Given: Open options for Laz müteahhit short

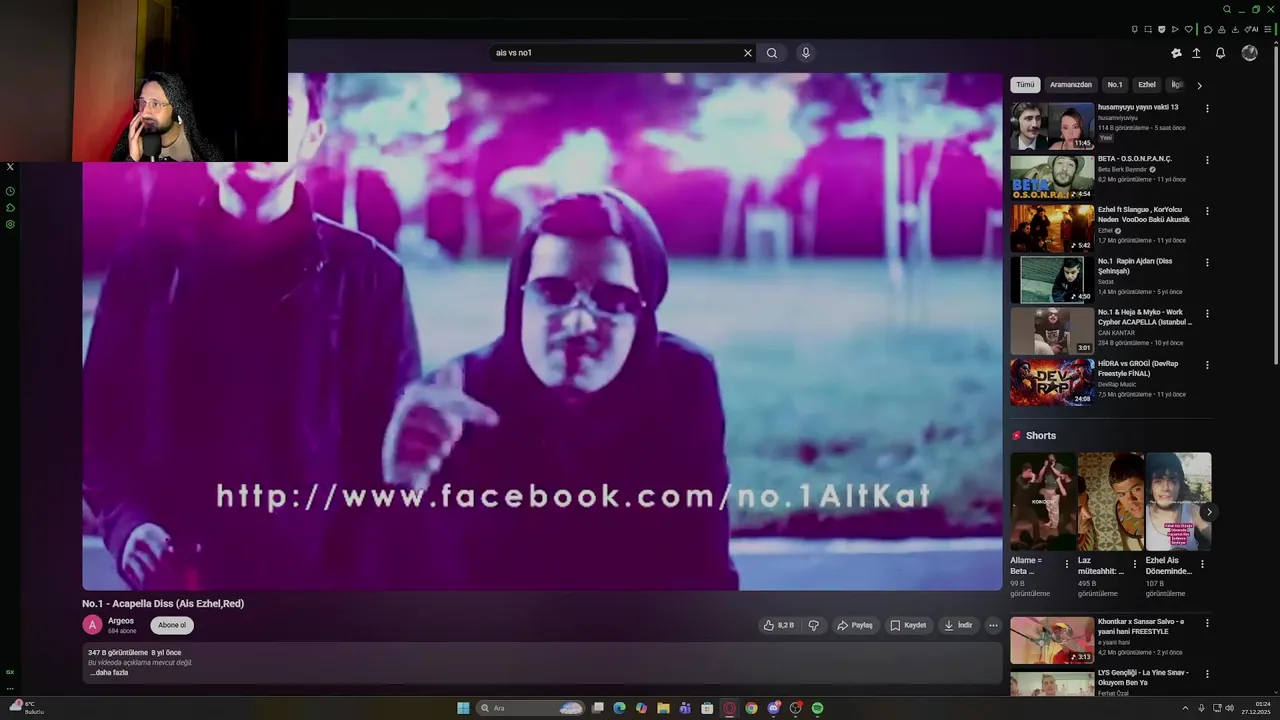Looking at the screenshot, I should pos(1134,564).
